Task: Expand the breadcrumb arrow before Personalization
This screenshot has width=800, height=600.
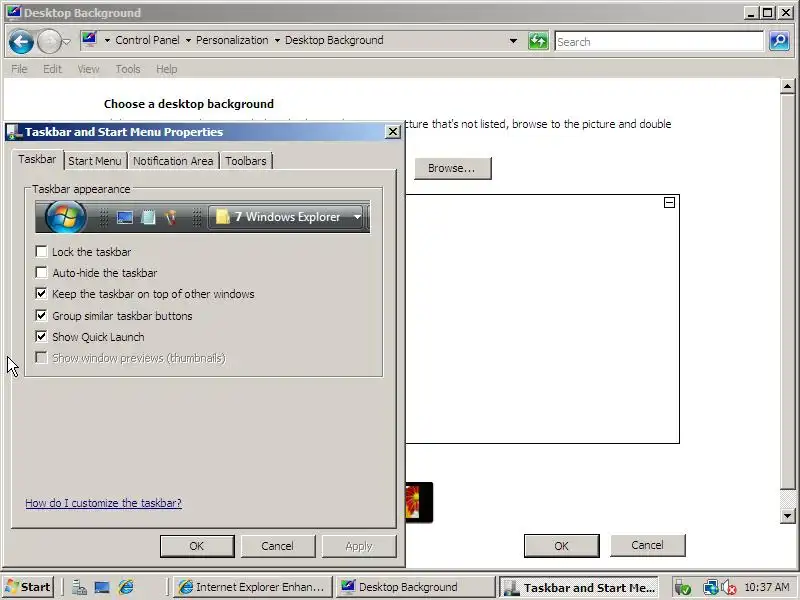Action: 188,40
